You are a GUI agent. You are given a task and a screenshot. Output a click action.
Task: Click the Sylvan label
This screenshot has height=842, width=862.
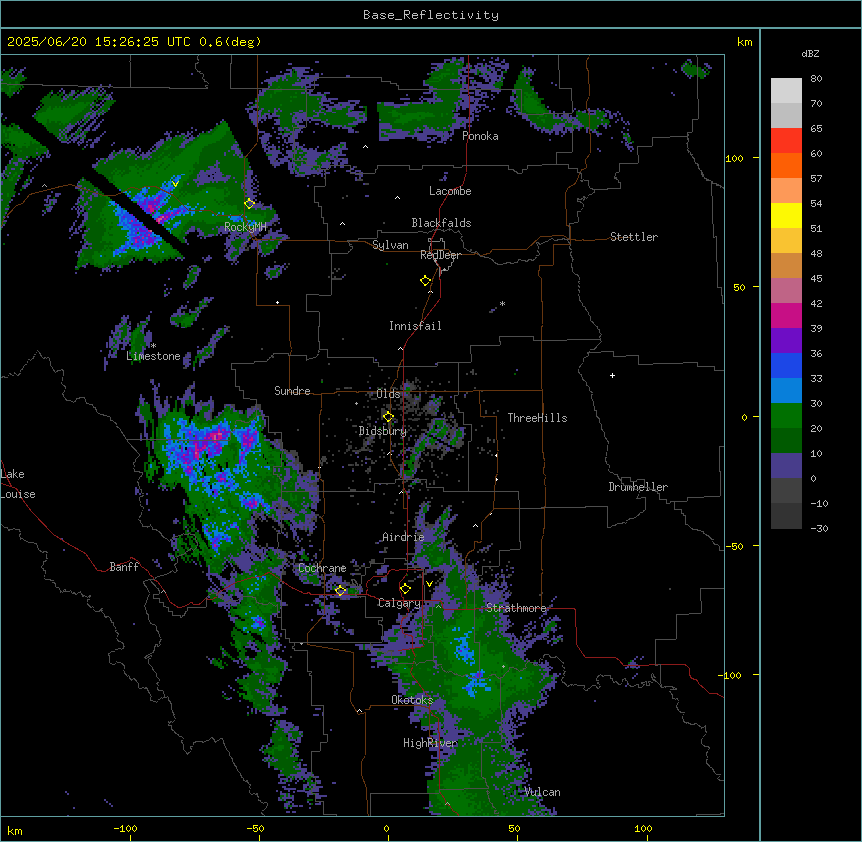390,245
